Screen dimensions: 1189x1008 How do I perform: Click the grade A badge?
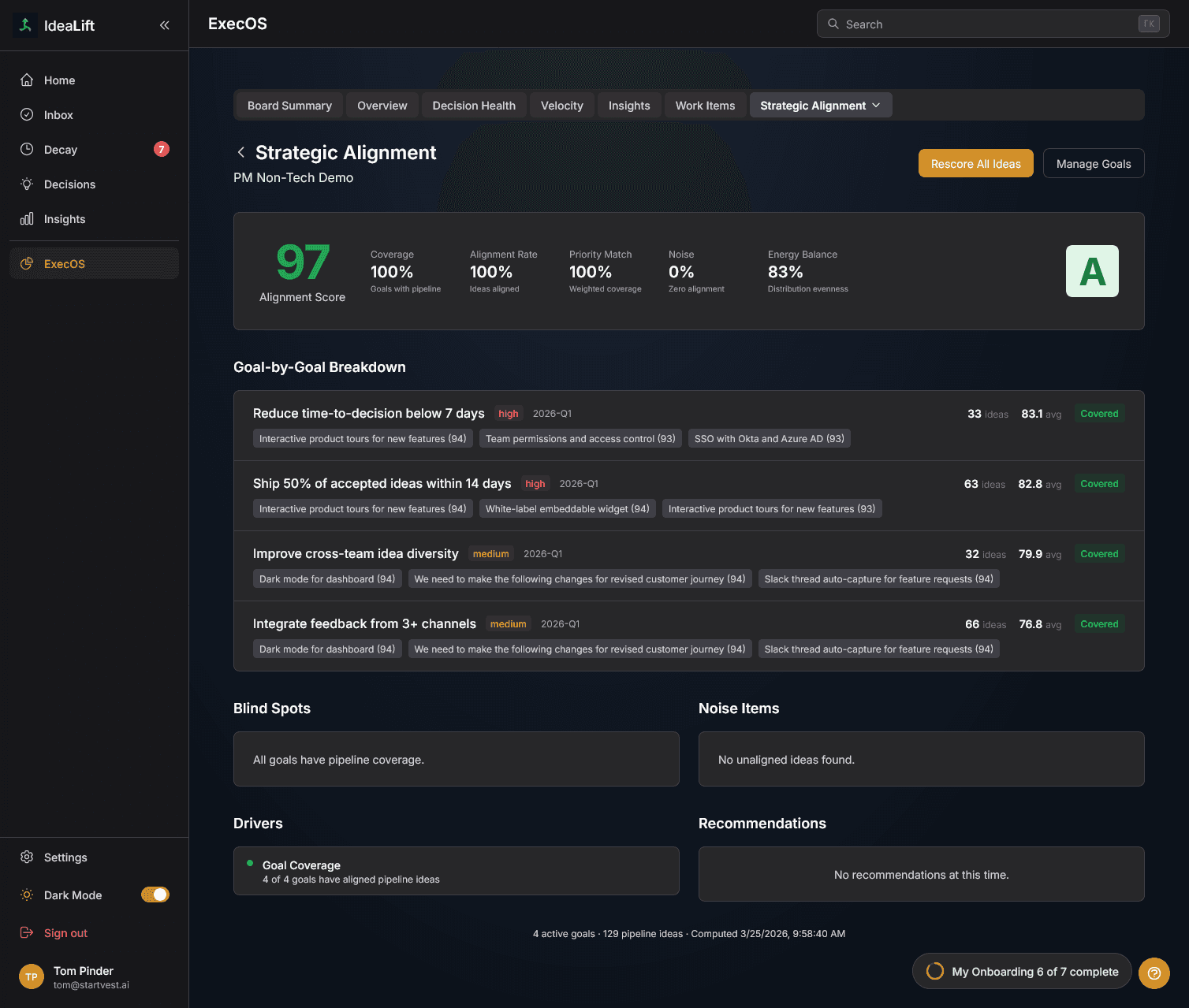(1092, 271)
